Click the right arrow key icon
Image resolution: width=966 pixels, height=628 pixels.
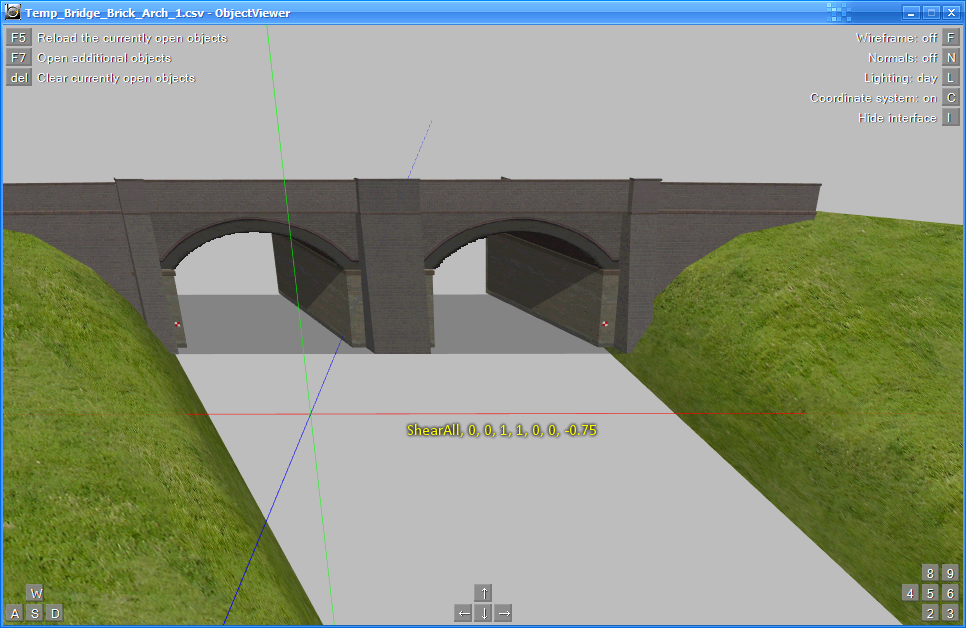[504, 613]
